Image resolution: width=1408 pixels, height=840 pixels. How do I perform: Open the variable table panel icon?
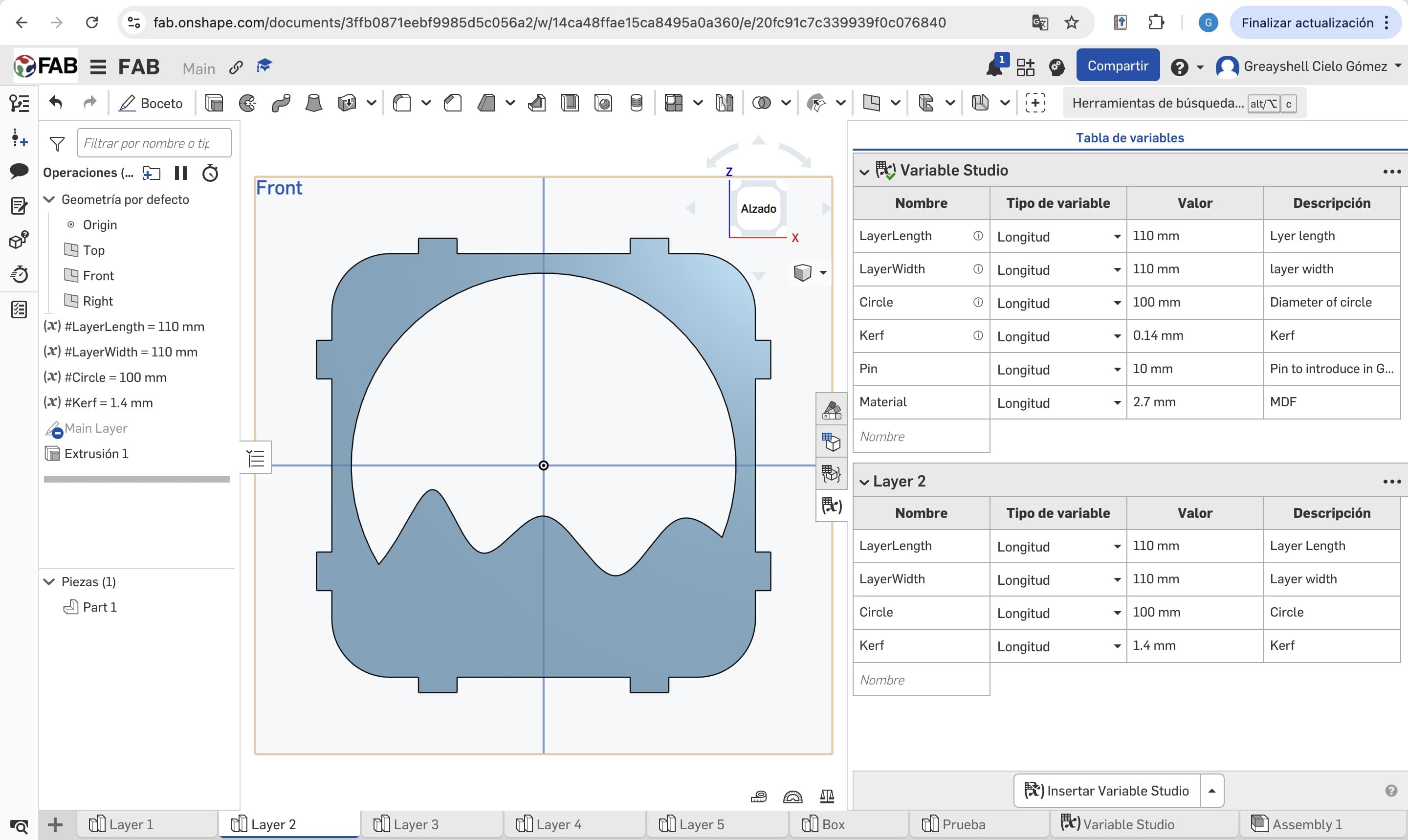[831, 506]
